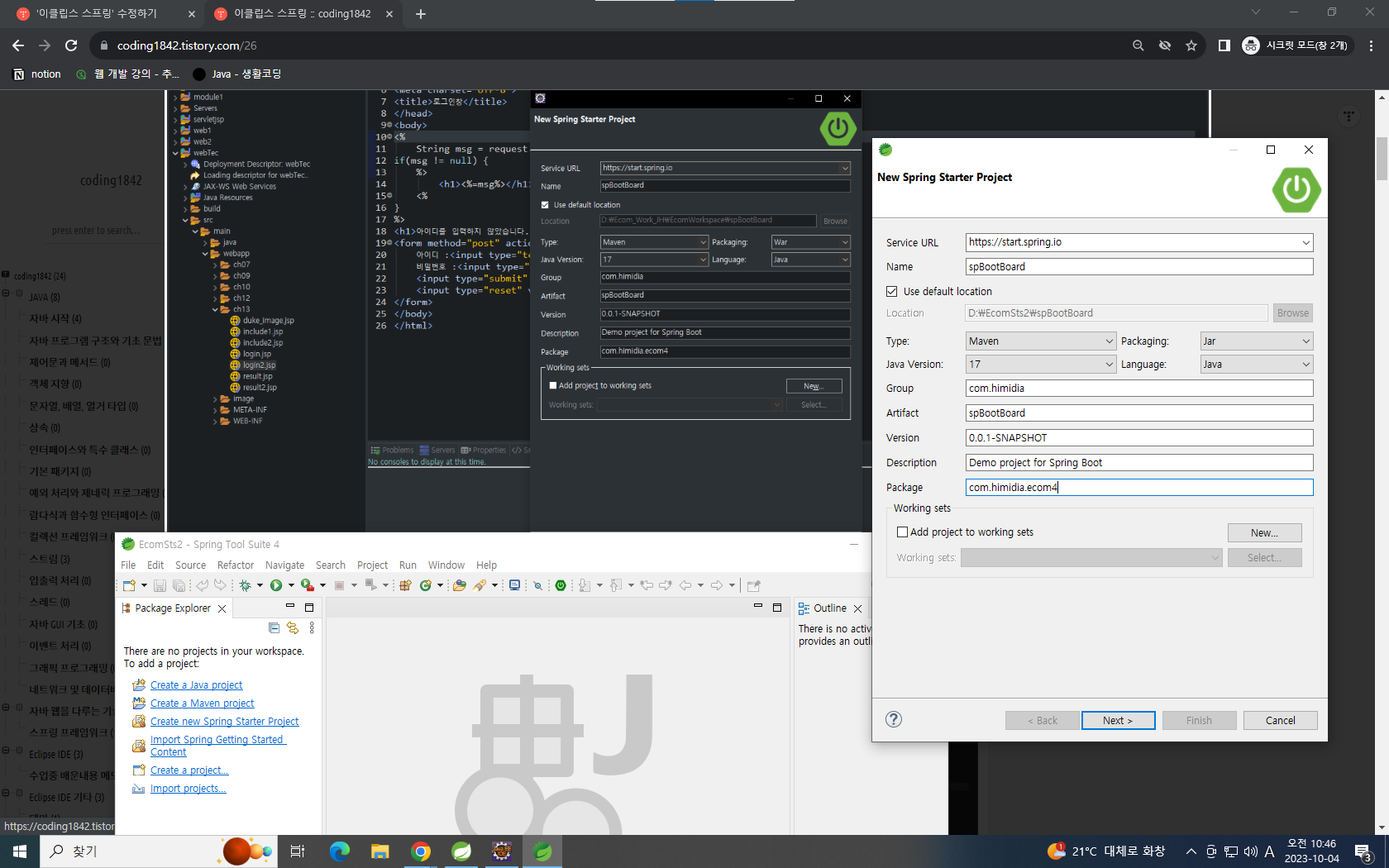Click the Open Type folder icon
This screenshot has width=1389, height=868.
tap(460, 585)
